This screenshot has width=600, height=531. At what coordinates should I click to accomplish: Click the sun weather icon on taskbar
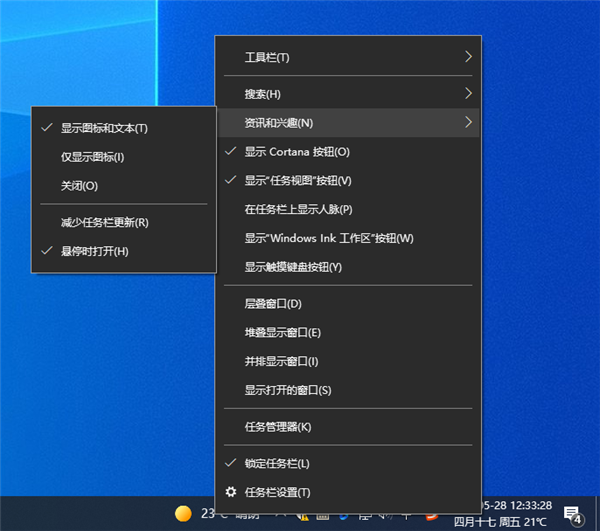pos(183,514)
